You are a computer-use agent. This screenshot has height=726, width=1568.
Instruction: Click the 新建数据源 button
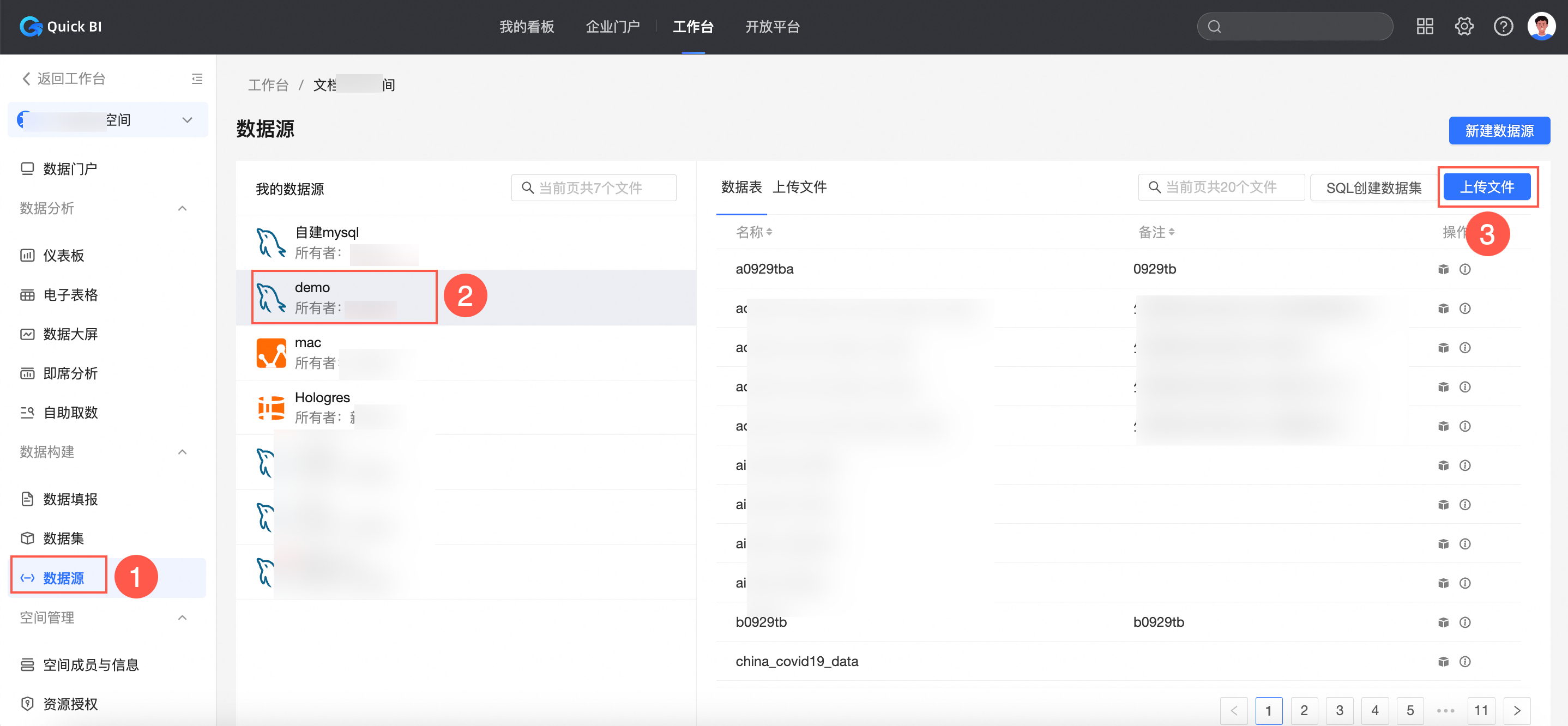pyautogui.click(x=1499, y=131)
